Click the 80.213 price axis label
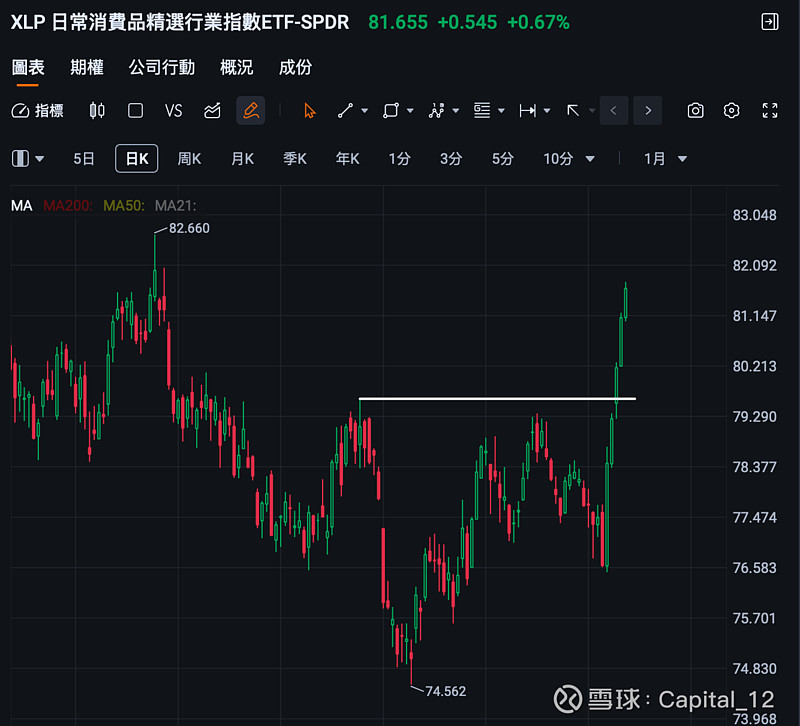Viewport: 800px width, 726px height. coord(755,366)
